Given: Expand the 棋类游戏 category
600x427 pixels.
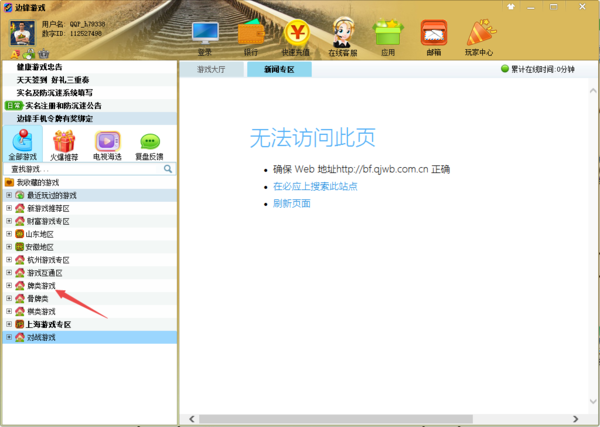Looking at the screenshot, I should click(9, 312).
